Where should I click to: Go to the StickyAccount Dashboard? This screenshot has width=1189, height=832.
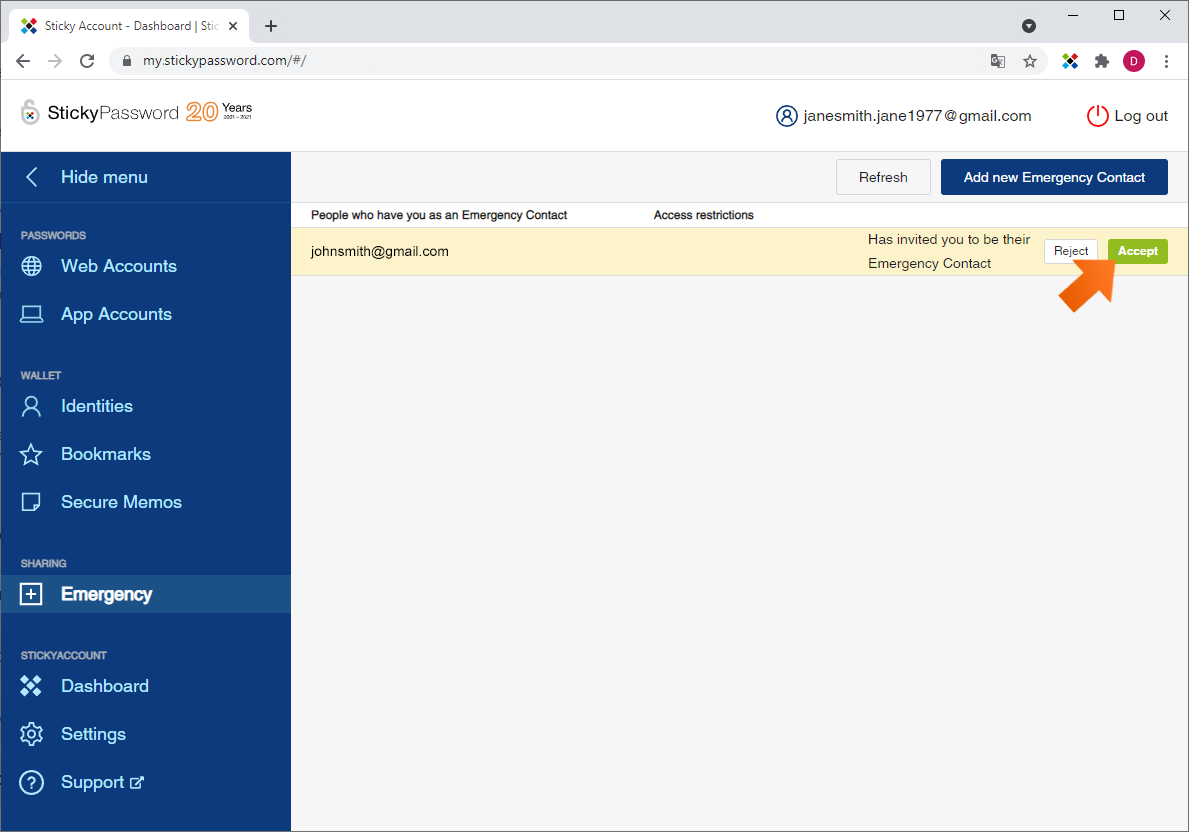(105, 686)
